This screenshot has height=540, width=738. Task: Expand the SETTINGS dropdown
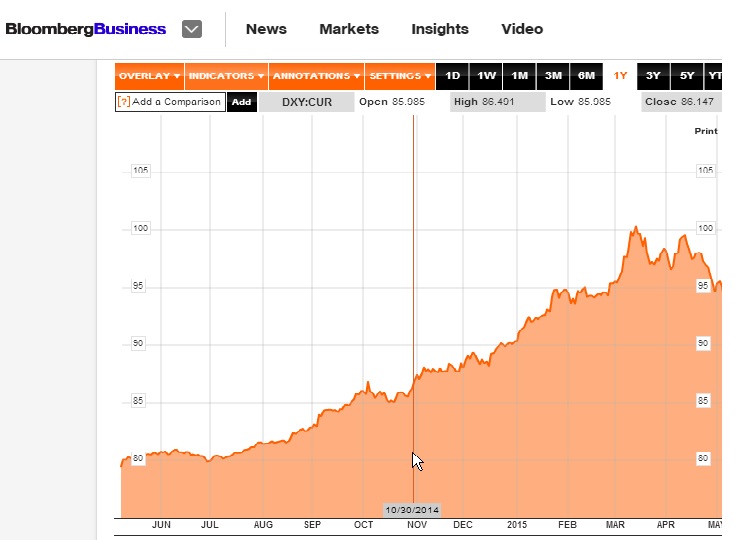[400, 76]
